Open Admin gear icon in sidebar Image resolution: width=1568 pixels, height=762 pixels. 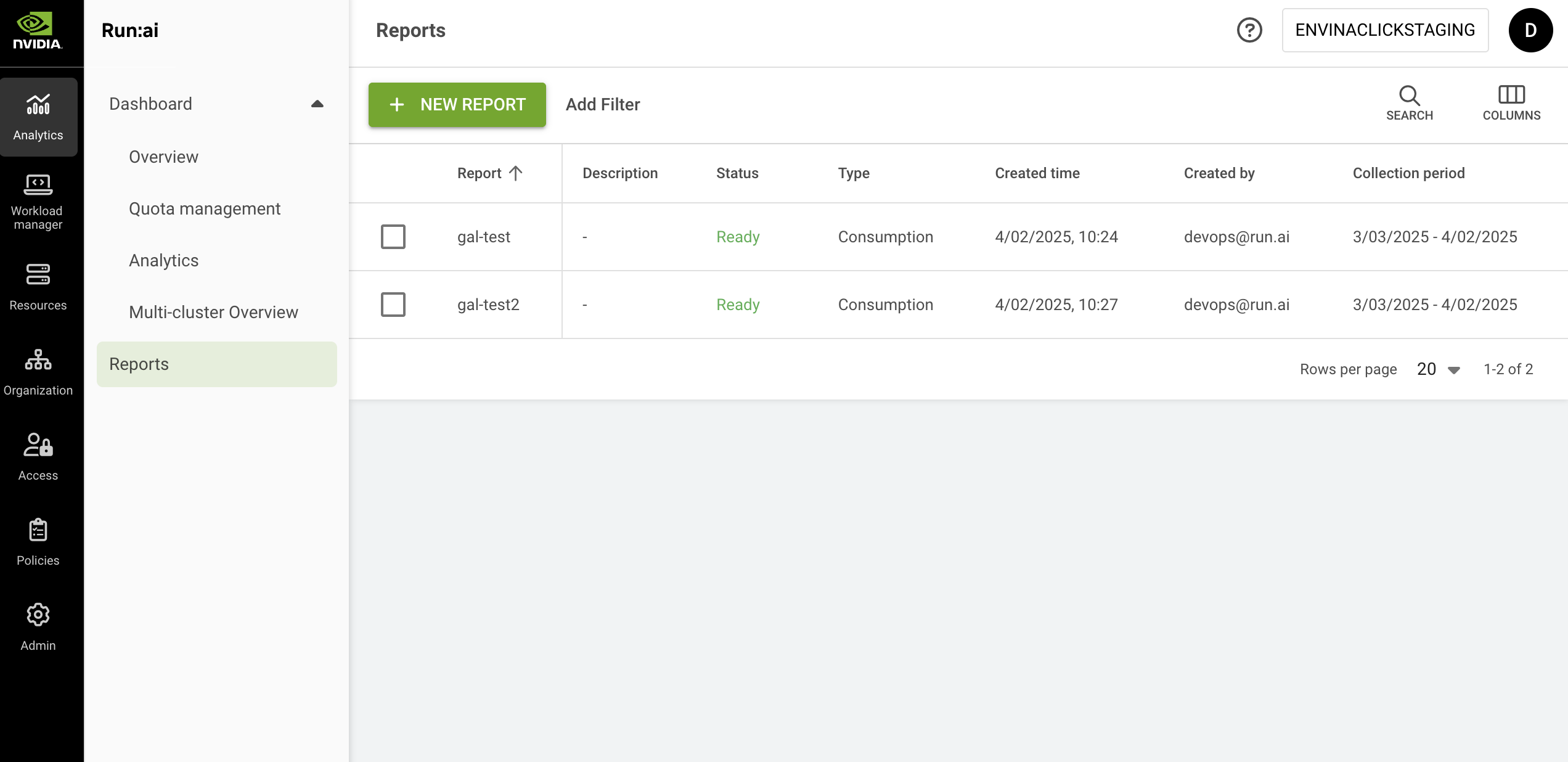tap(38, 615)
